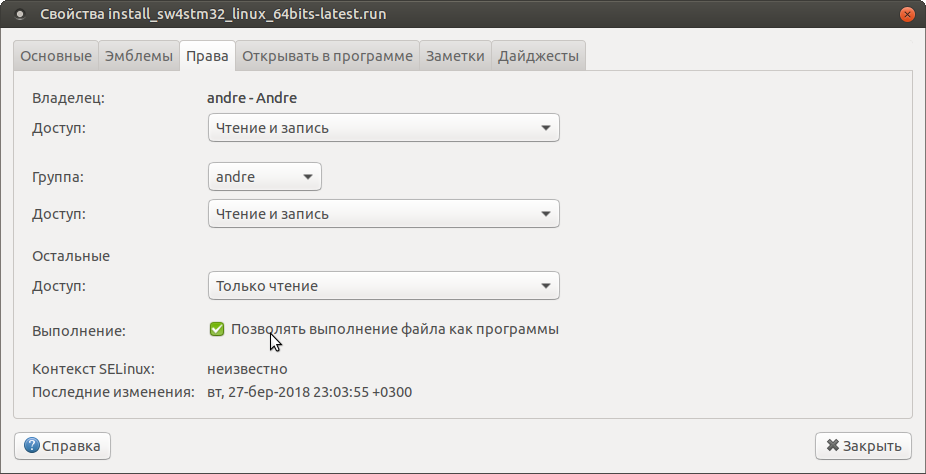Open the Остальные access dropdown Только чтение

(x=383, y=286)
